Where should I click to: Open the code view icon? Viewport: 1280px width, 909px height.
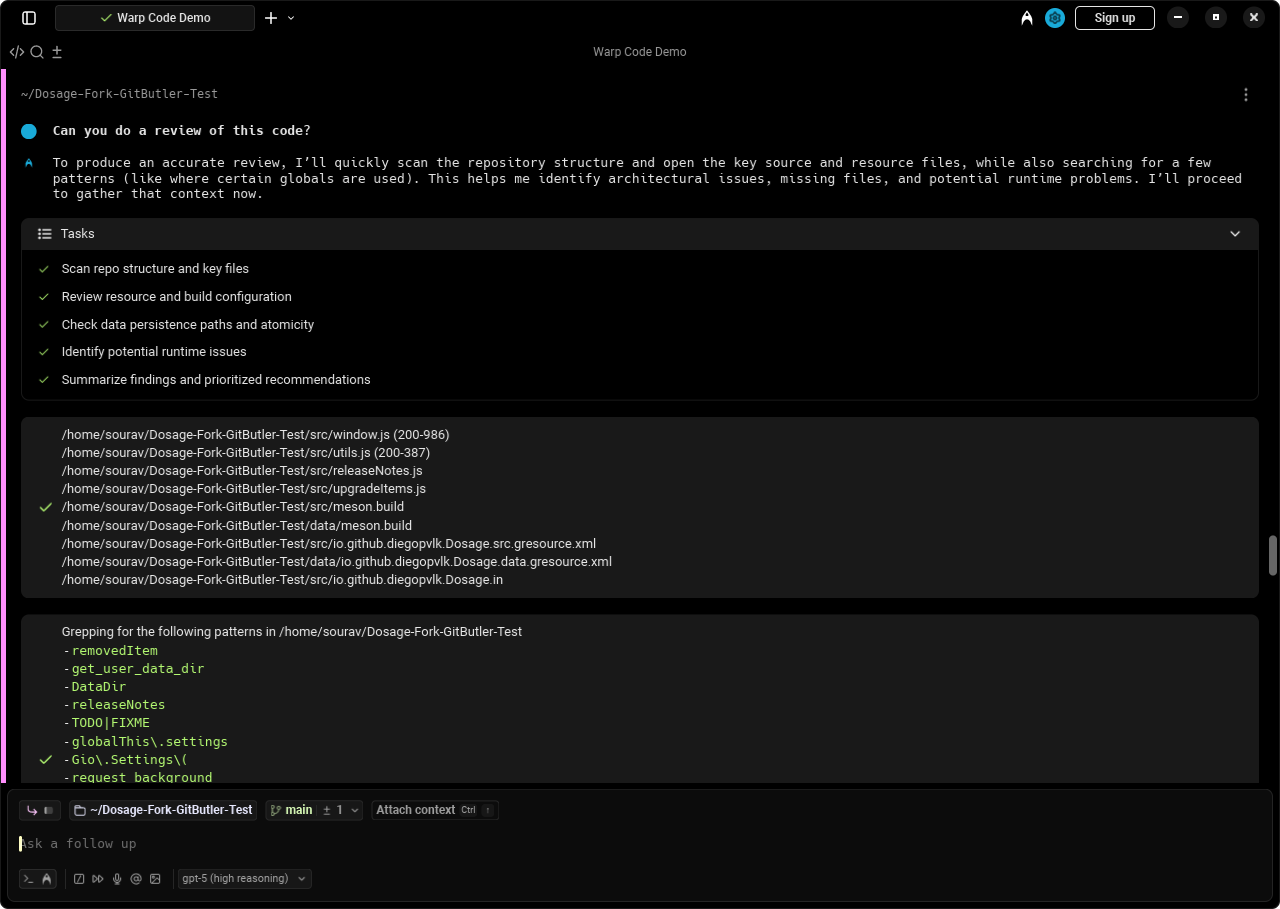17,52
